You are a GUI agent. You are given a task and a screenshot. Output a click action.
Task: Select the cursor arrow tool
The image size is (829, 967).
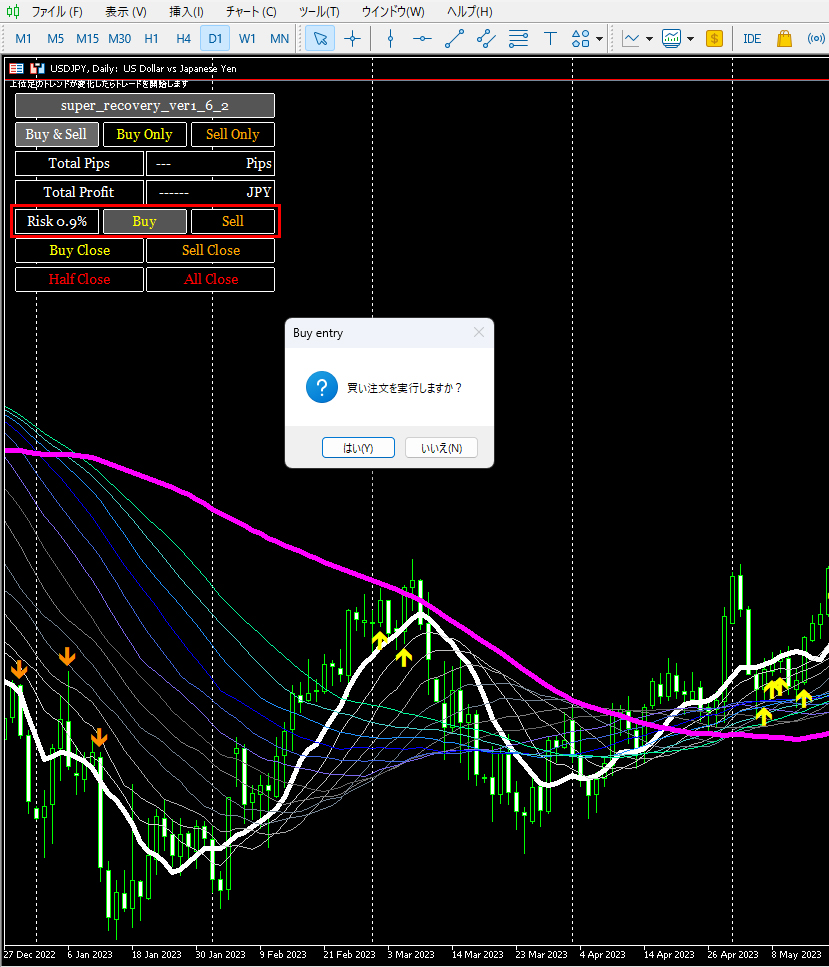[x=320, y=39]
